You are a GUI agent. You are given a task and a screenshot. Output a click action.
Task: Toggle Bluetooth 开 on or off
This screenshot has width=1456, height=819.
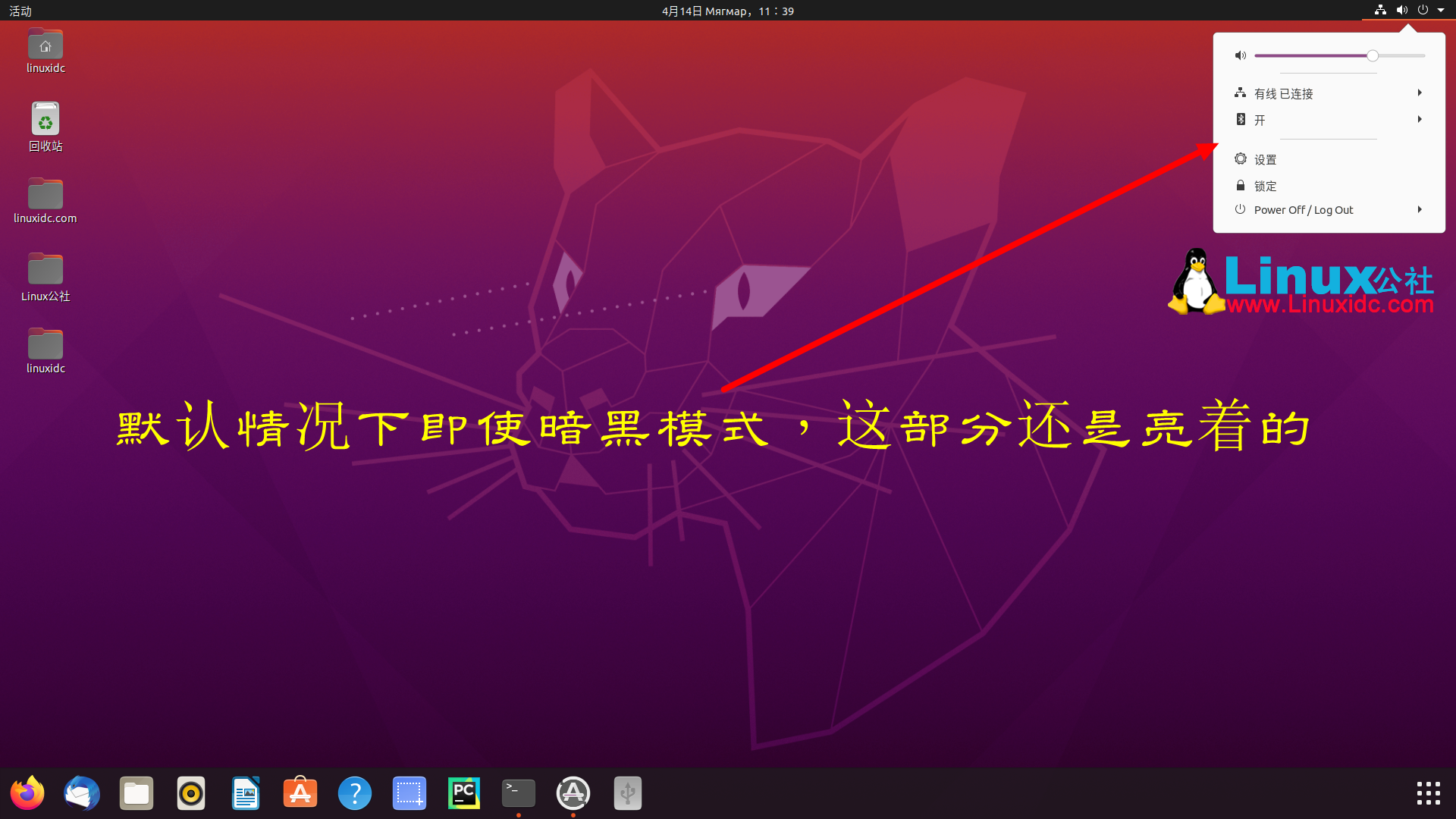pos(1327,119)
